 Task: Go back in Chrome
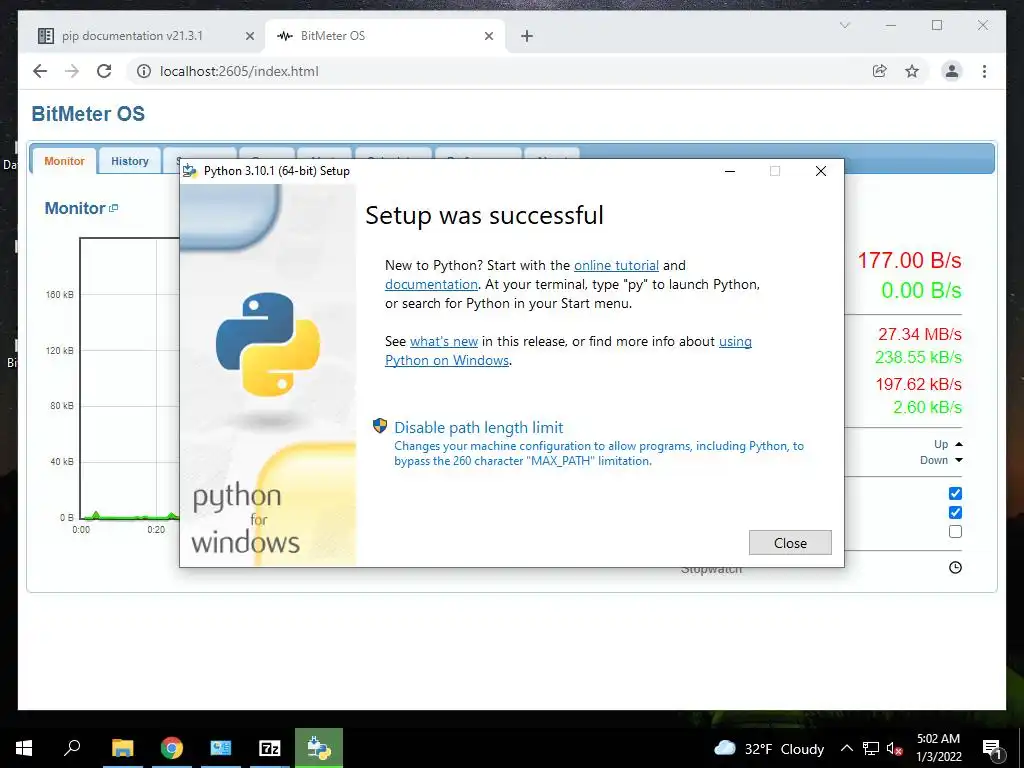40,71
